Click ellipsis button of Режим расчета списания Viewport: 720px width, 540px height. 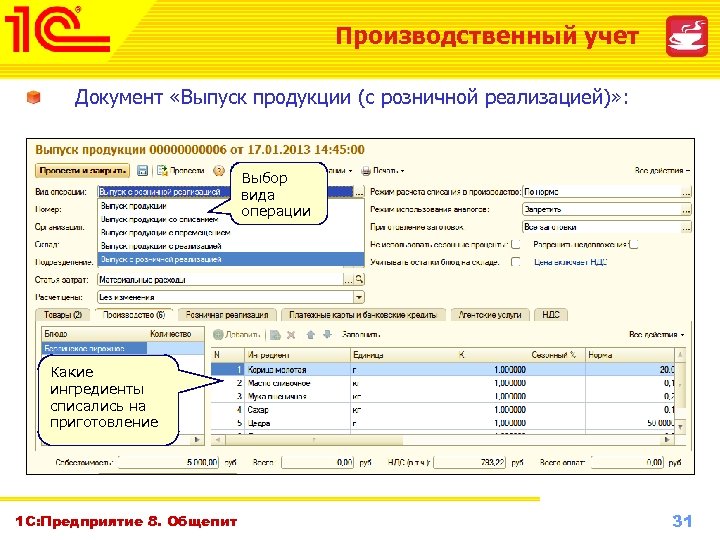(686, 192)
